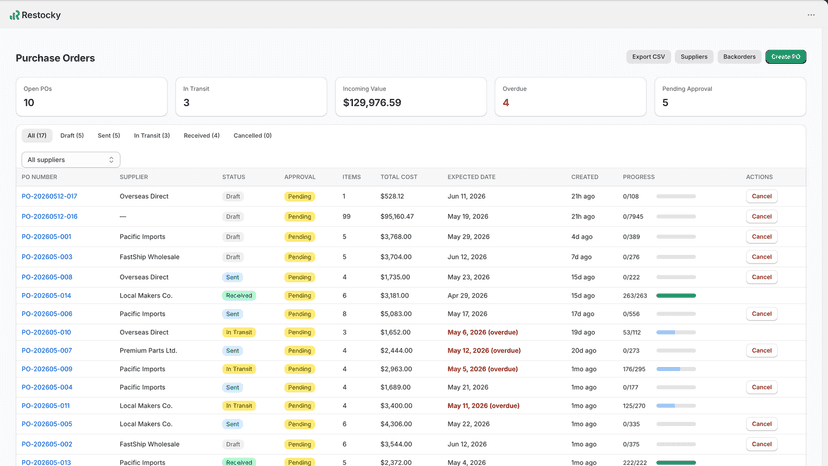Open the Backorders button
This screenshot has width=828, height=466.
pyautogui.click(x=739, y=57)
